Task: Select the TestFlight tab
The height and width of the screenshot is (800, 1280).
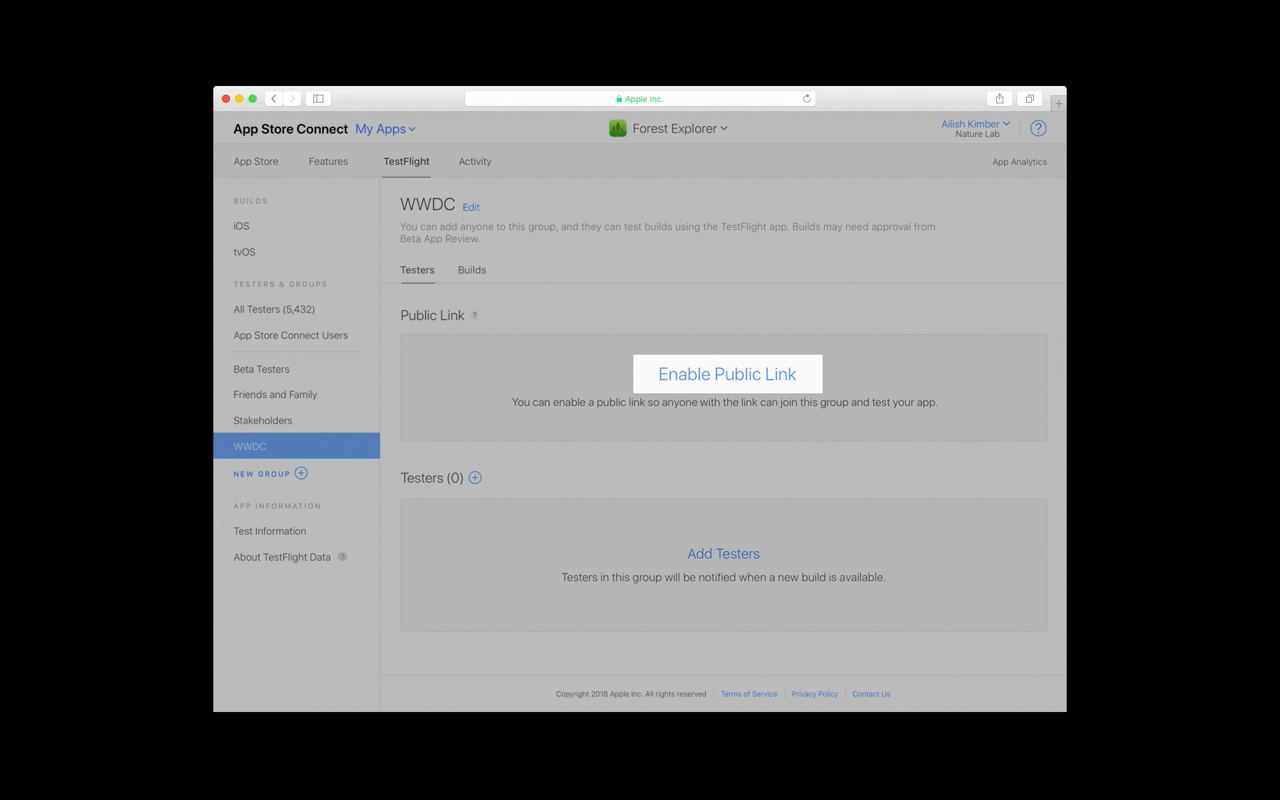Action: coord(406,161)
